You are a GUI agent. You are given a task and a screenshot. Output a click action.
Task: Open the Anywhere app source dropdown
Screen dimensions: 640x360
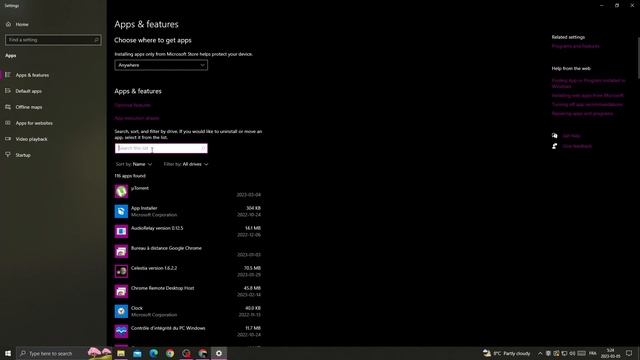161,65
